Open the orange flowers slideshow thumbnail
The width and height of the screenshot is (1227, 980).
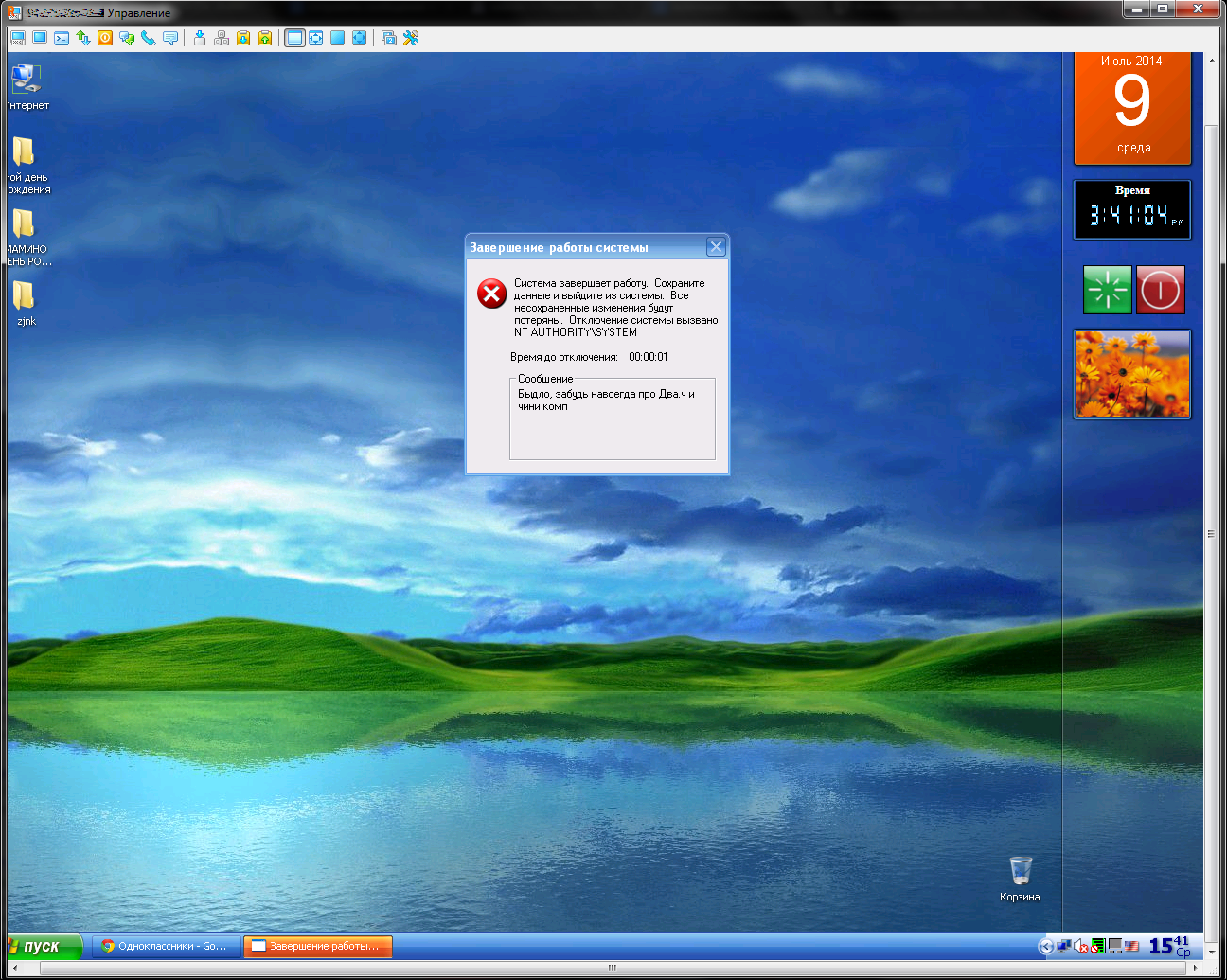tap(1132, 374)
